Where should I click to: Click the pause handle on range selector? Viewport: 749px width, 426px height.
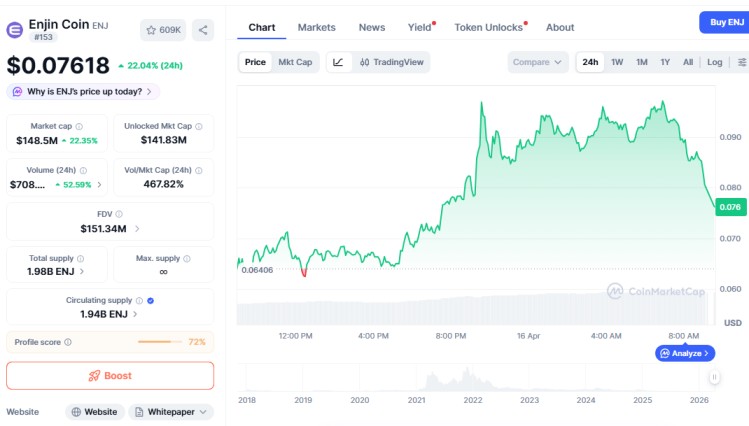714,377
